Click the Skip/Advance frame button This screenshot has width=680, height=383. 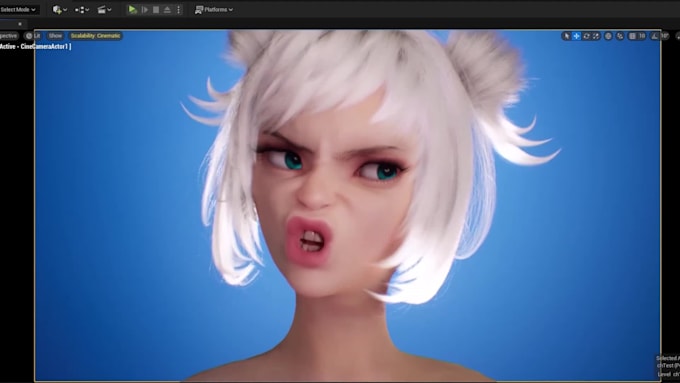click(x=145, y=10)
